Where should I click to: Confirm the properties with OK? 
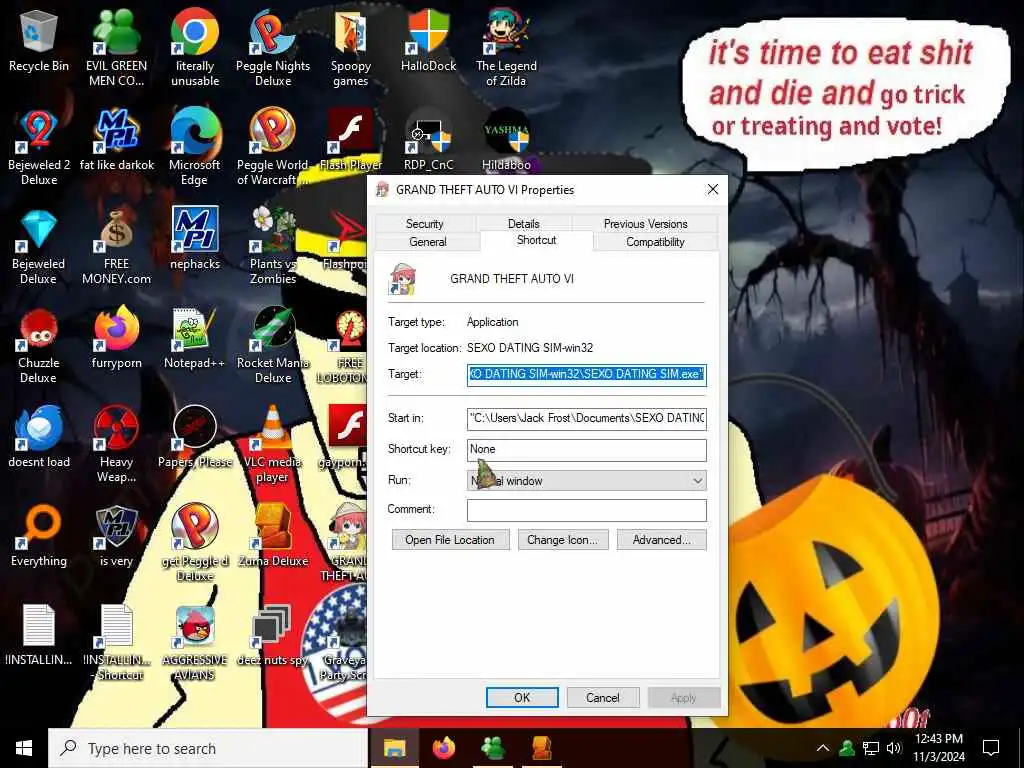coord(522,697)
